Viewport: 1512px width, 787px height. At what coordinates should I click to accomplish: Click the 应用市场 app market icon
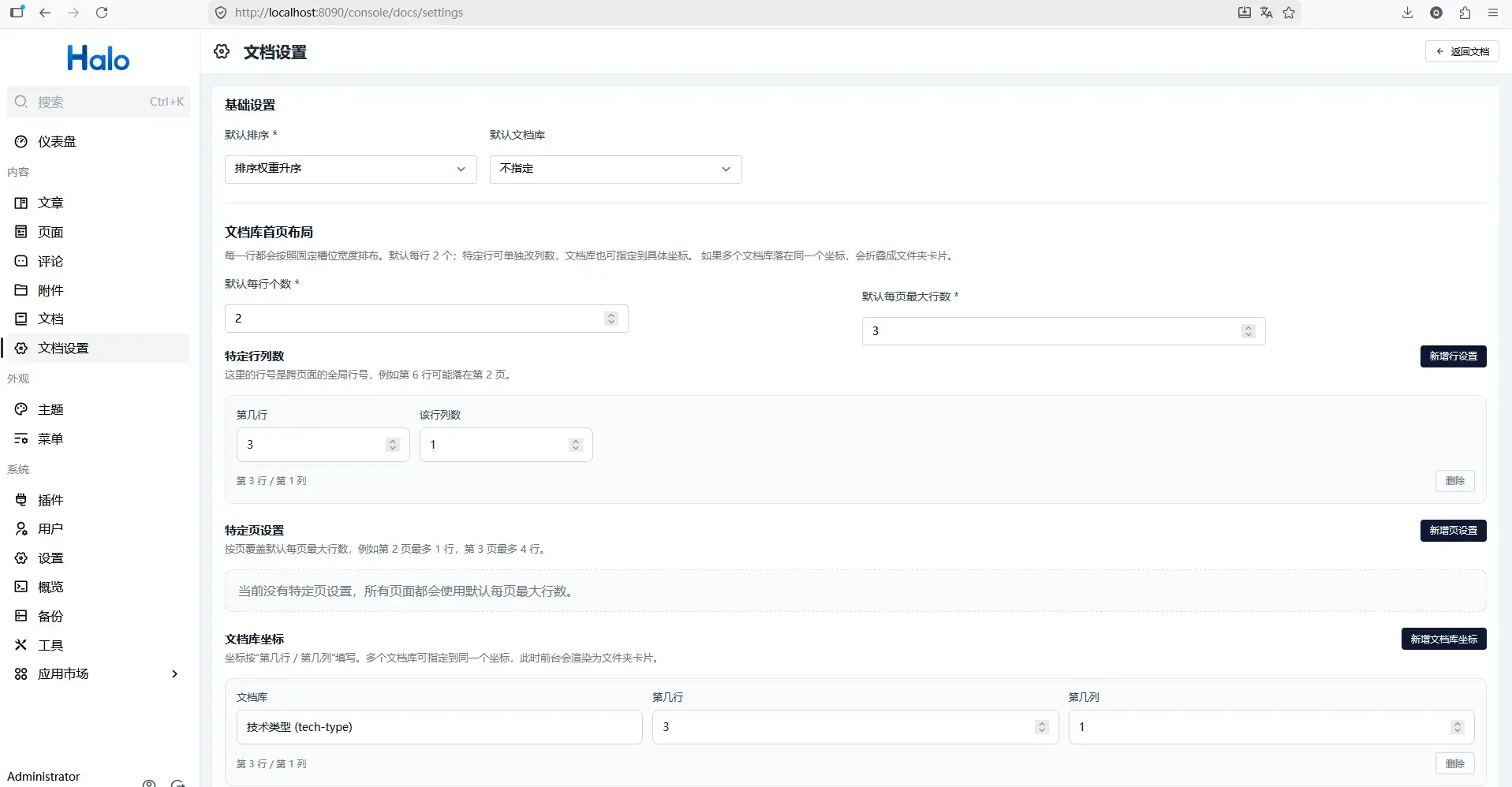pos(21,673)
